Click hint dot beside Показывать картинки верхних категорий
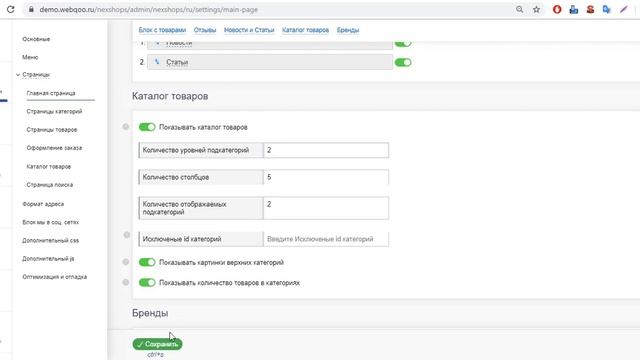The width and height of the screenshot is (640, 360). 126,262
